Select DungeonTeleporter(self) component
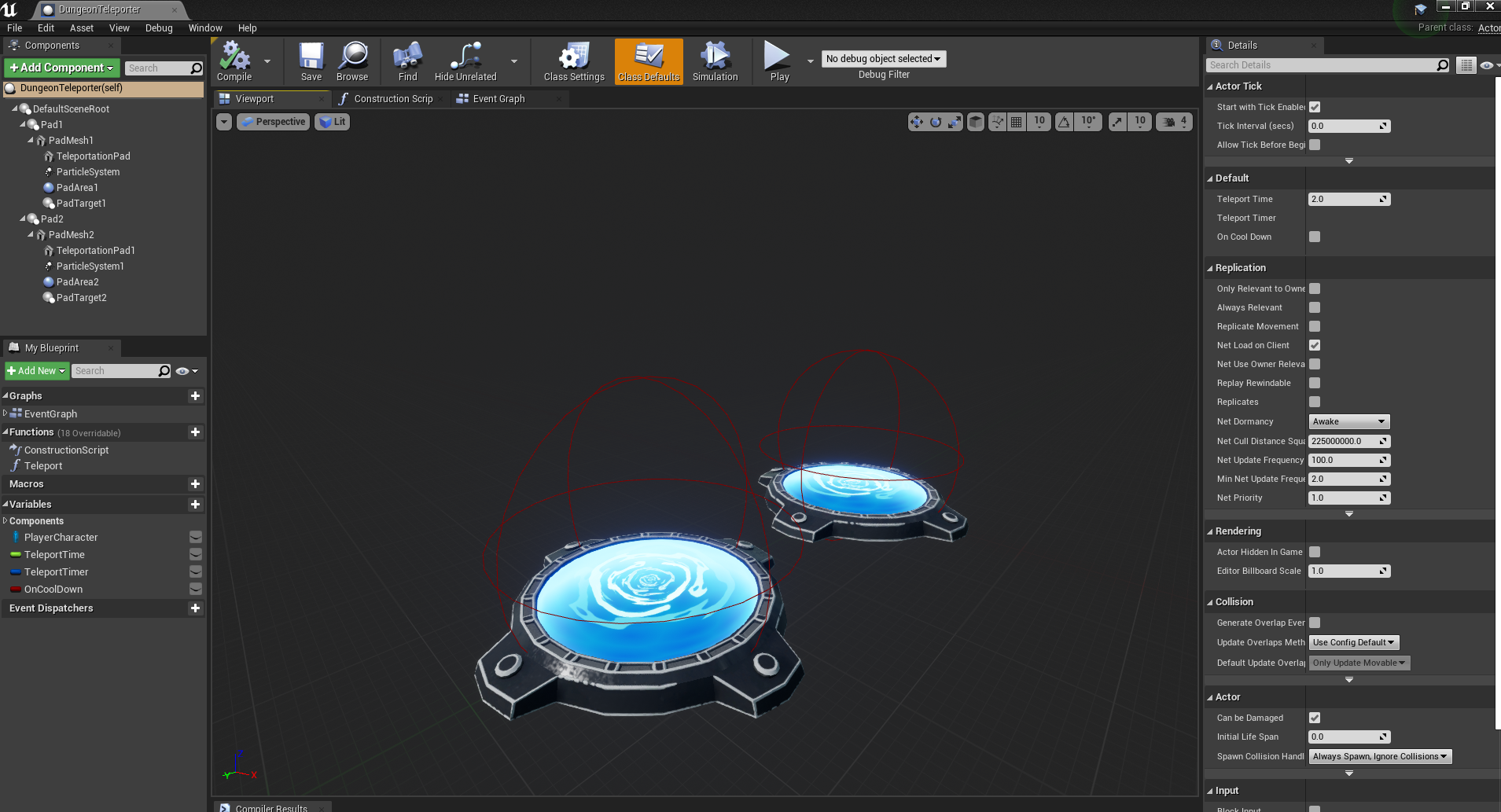 (103, 88)
